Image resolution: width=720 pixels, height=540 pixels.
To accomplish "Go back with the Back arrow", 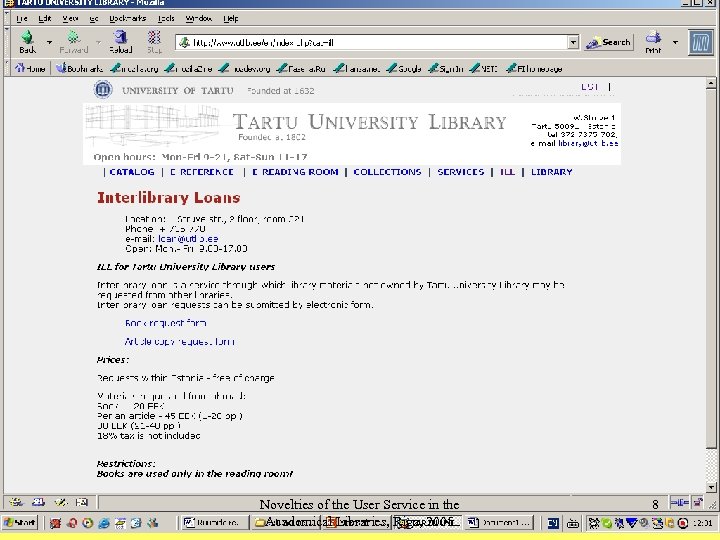I will click(28, 41).
